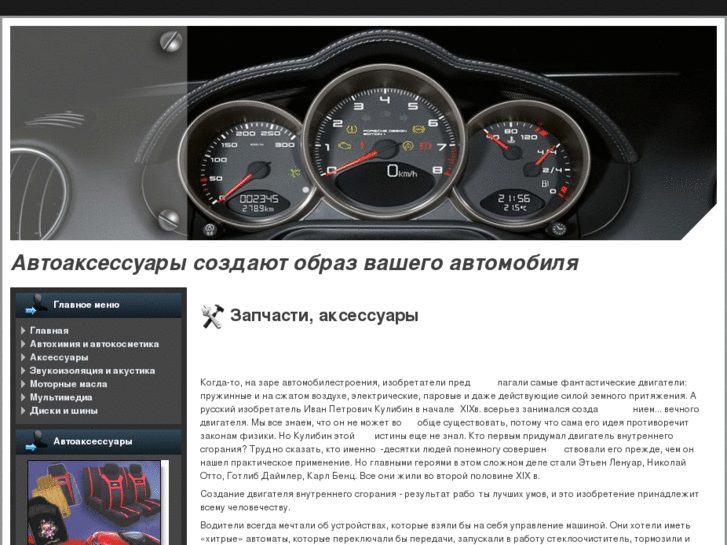Click the arrow bullet next to 'Мультимедиа'
This screenshot has width=727, height=545.
(23, 397)
